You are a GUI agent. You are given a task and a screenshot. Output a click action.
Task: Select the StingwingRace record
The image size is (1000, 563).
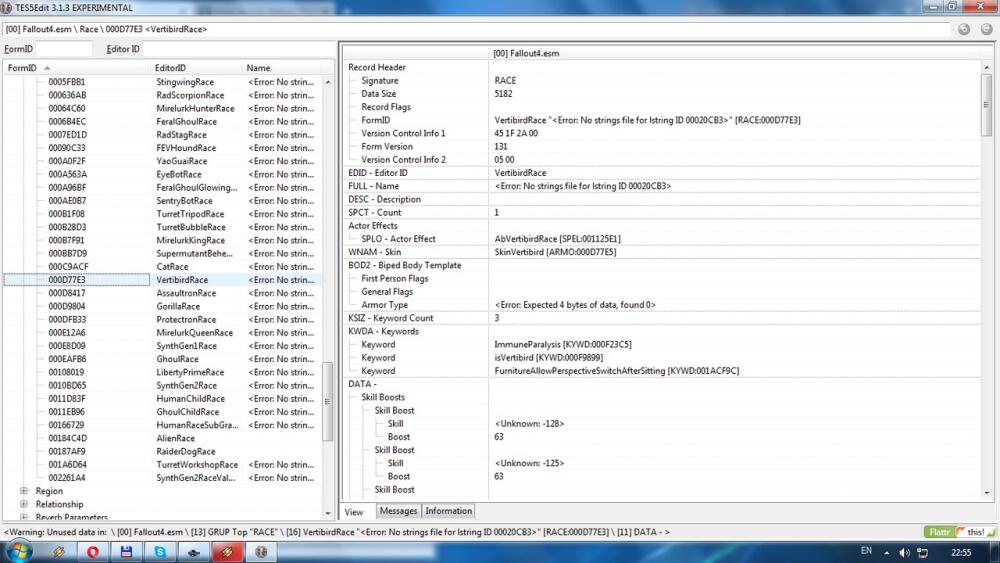185,82
